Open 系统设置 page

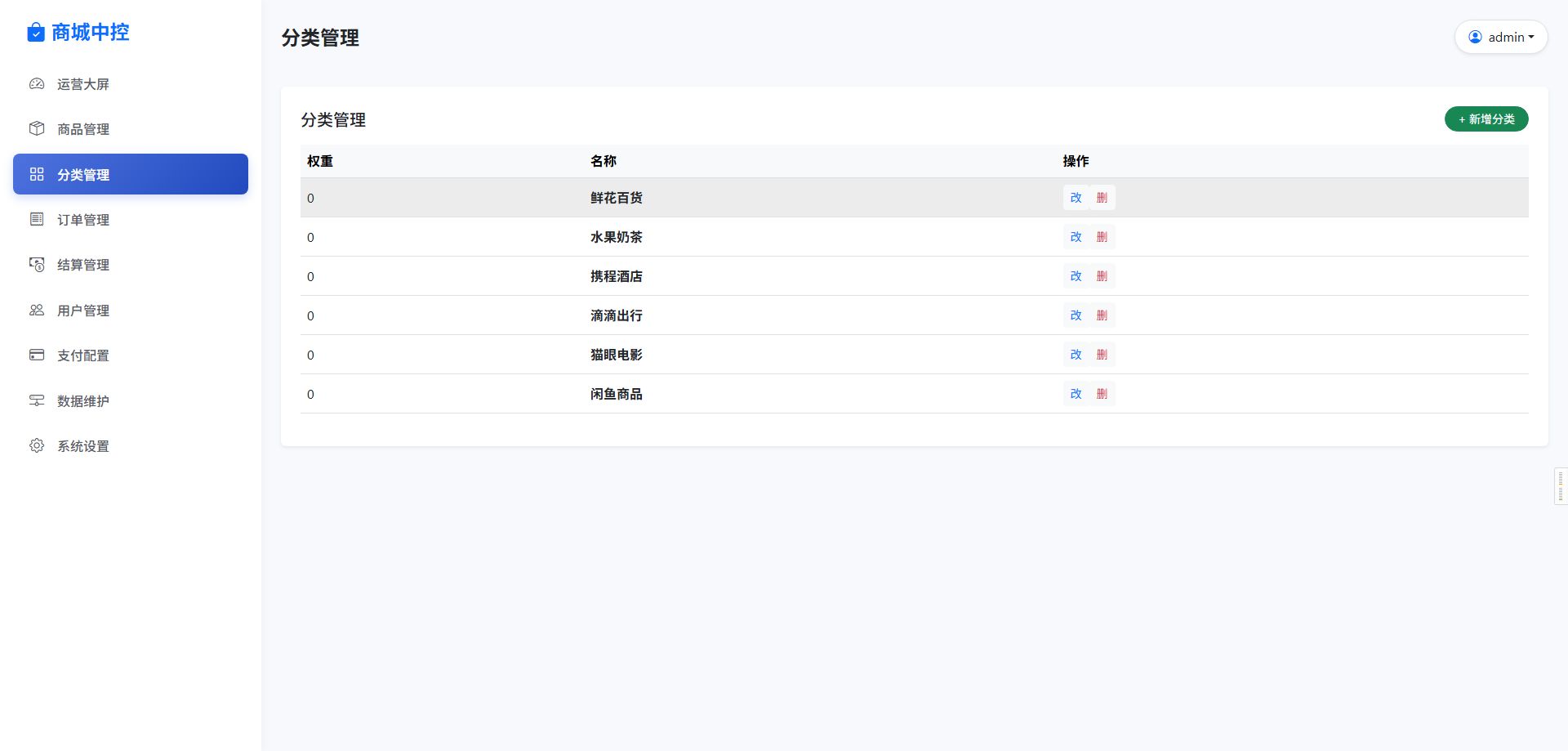[x=131, y=445]
